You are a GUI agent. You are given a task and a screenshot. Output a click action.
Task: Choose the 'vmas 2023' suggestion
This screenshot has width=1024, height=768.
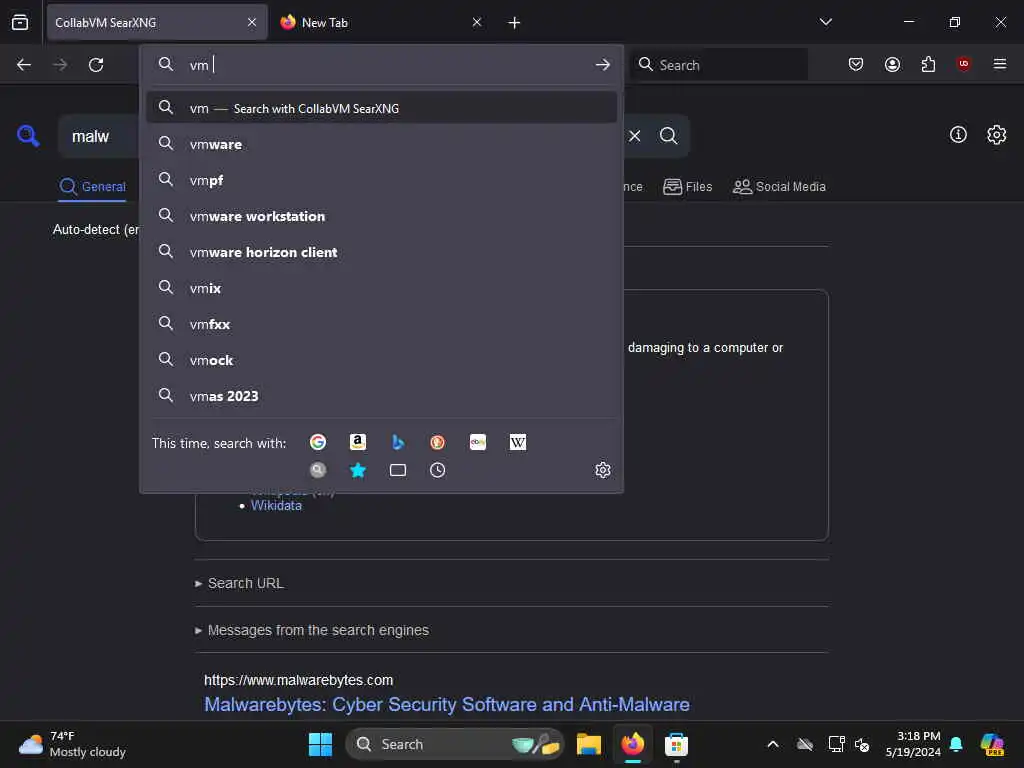[x=381, y=395]
